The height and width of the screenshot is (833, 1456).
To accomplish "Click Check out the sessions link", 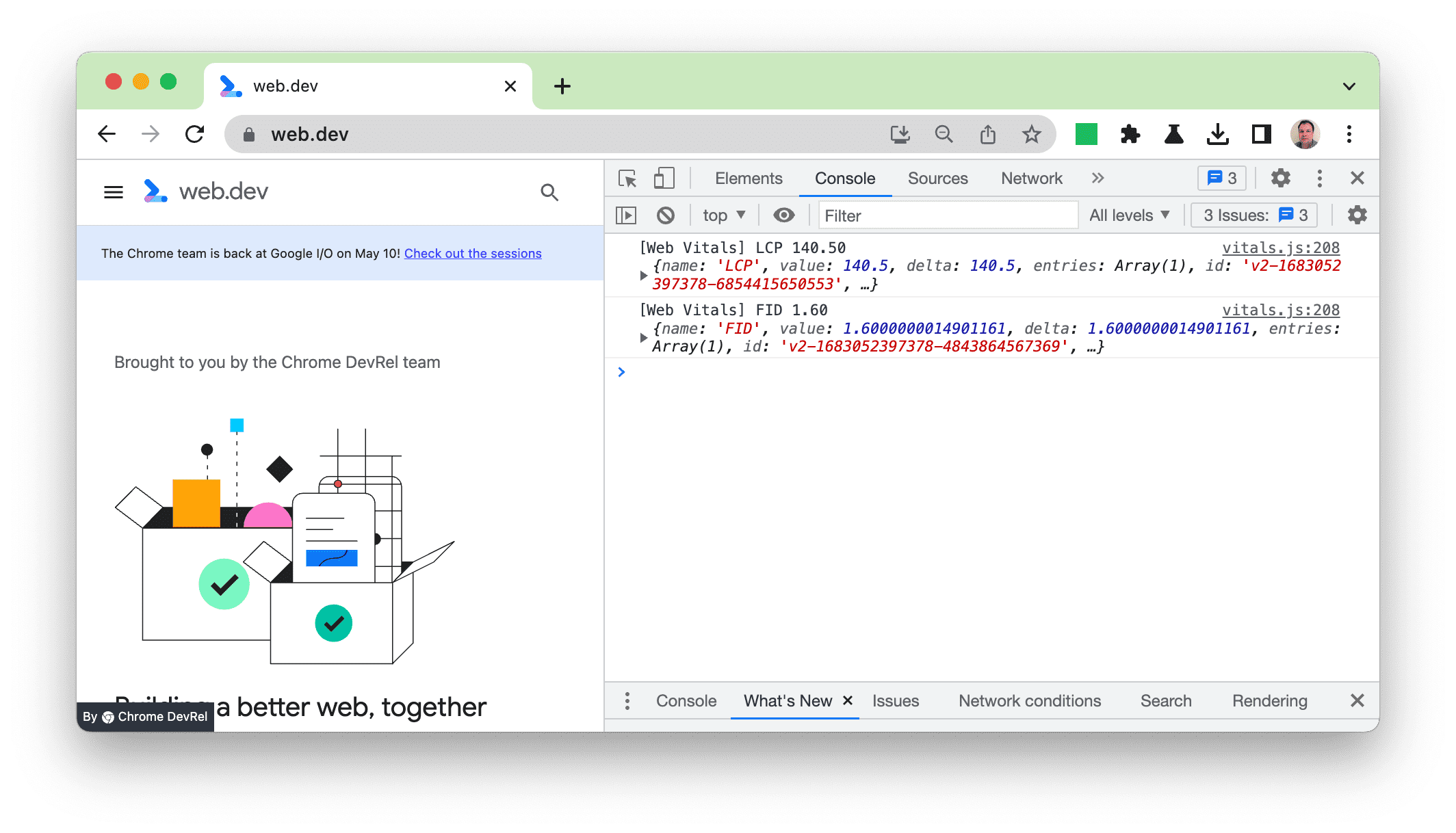I will (473, 253).
